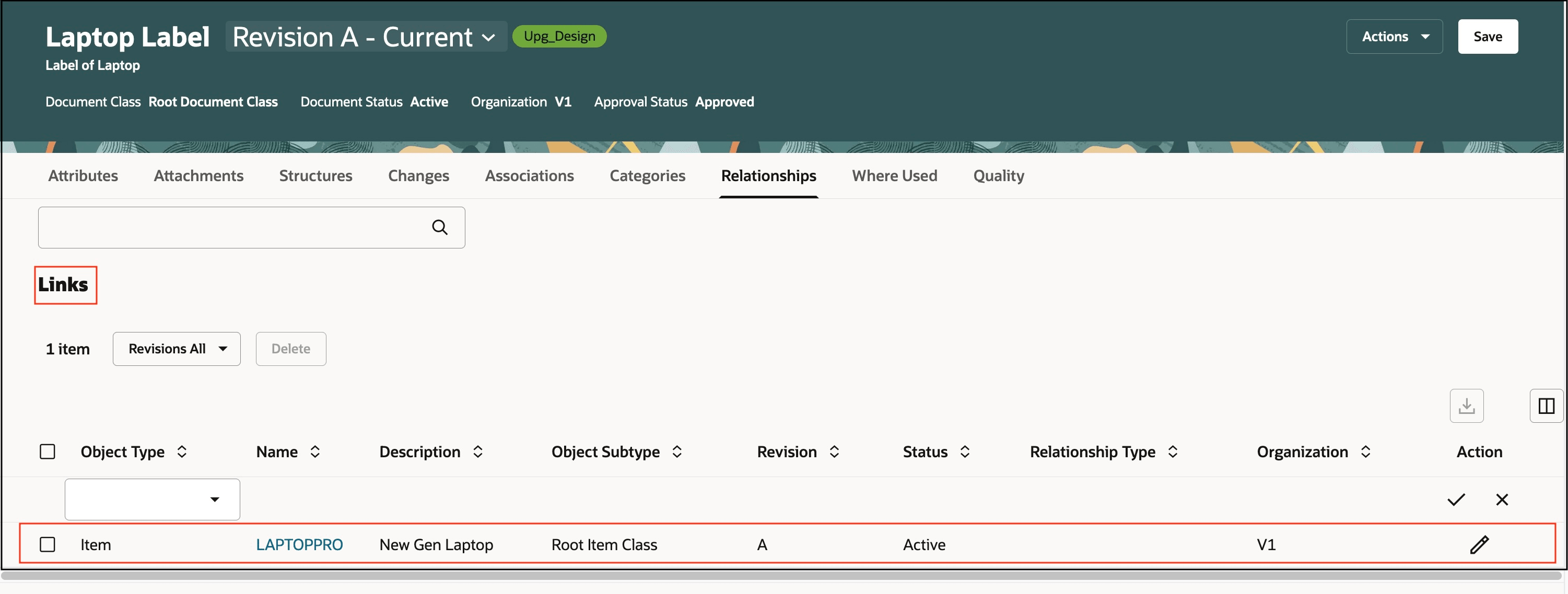Check the Item LAPTOPPRO row checkbox
This screenshot has height=594, width=1568.
(x=48, y=544)
